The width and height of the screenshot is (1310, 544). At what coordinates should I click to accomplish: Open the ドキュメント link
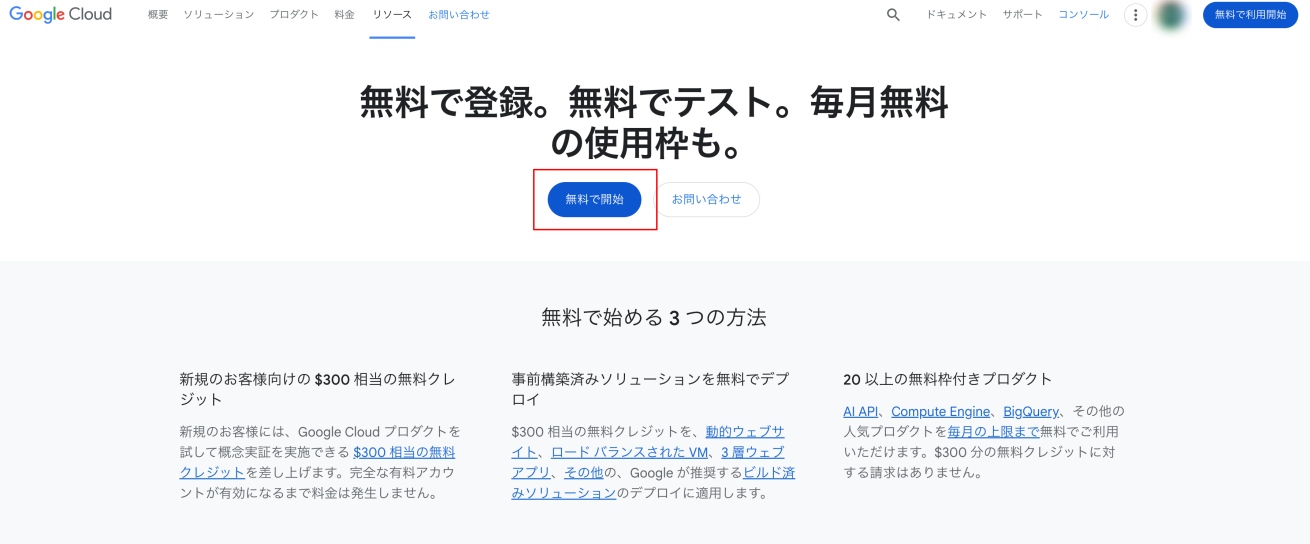click(x=956, y=15)
